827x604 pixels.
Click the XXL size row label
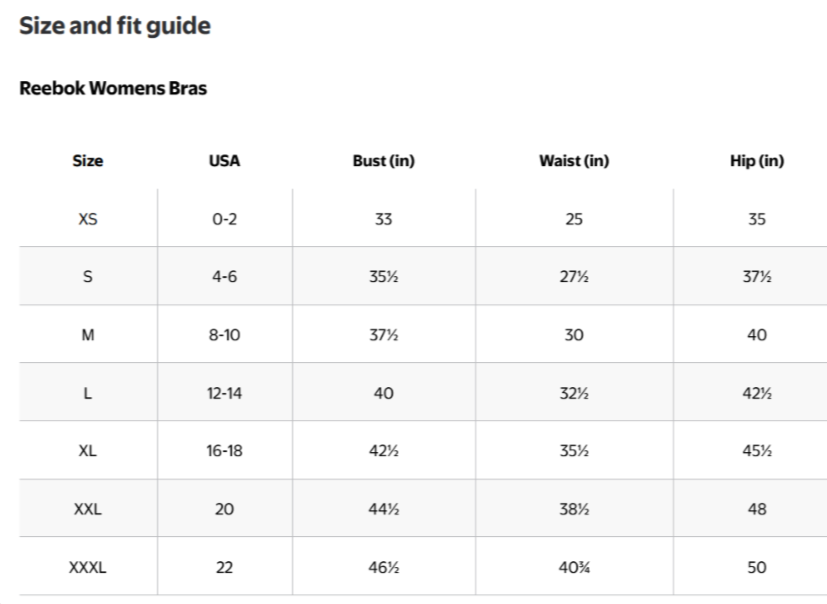pyautogui.click(x=88, y=509)
